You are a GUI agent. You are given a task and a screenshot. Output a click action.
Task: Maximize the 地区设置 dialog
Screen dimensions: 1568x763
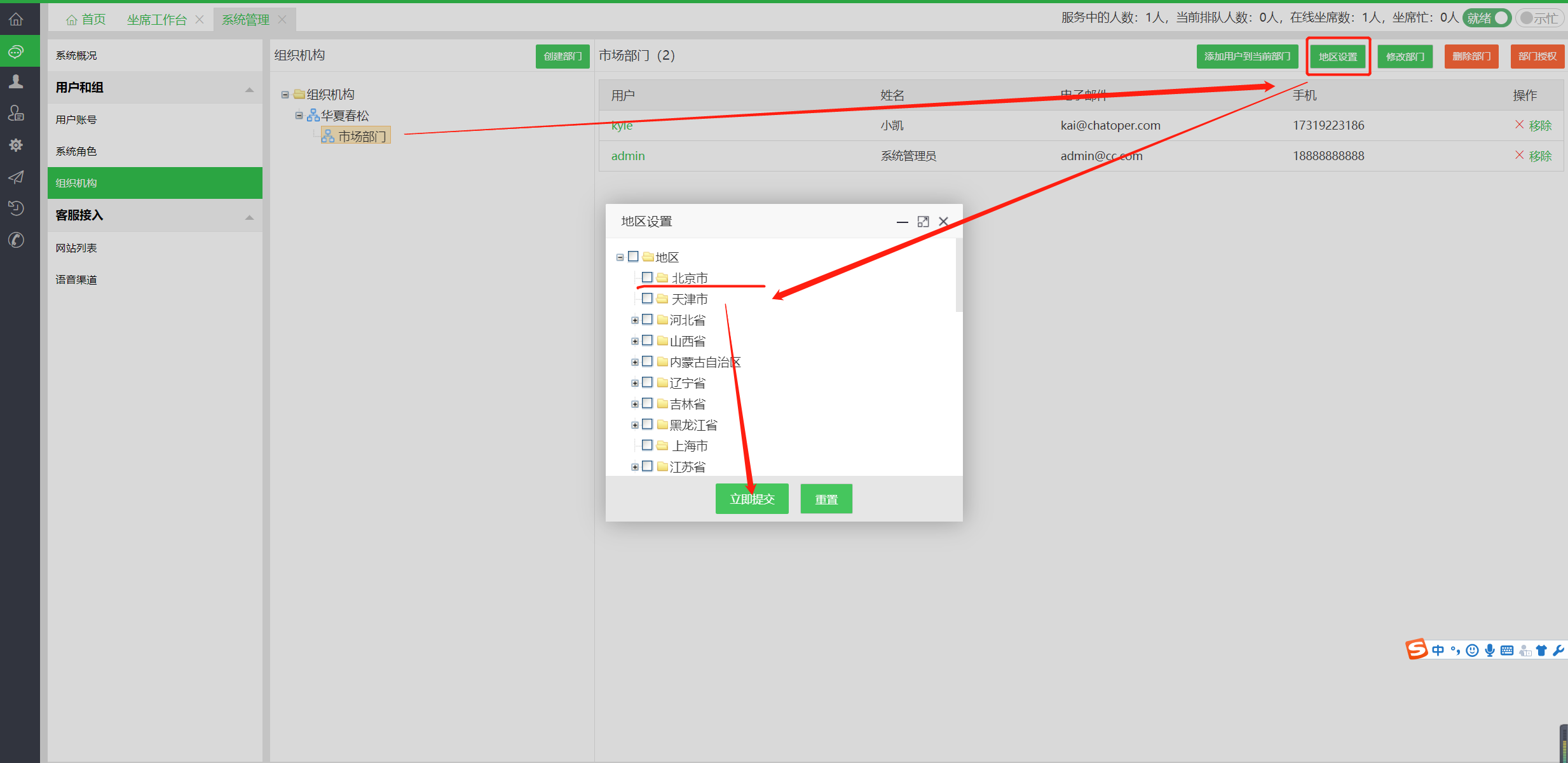click(x=923, y=221)
